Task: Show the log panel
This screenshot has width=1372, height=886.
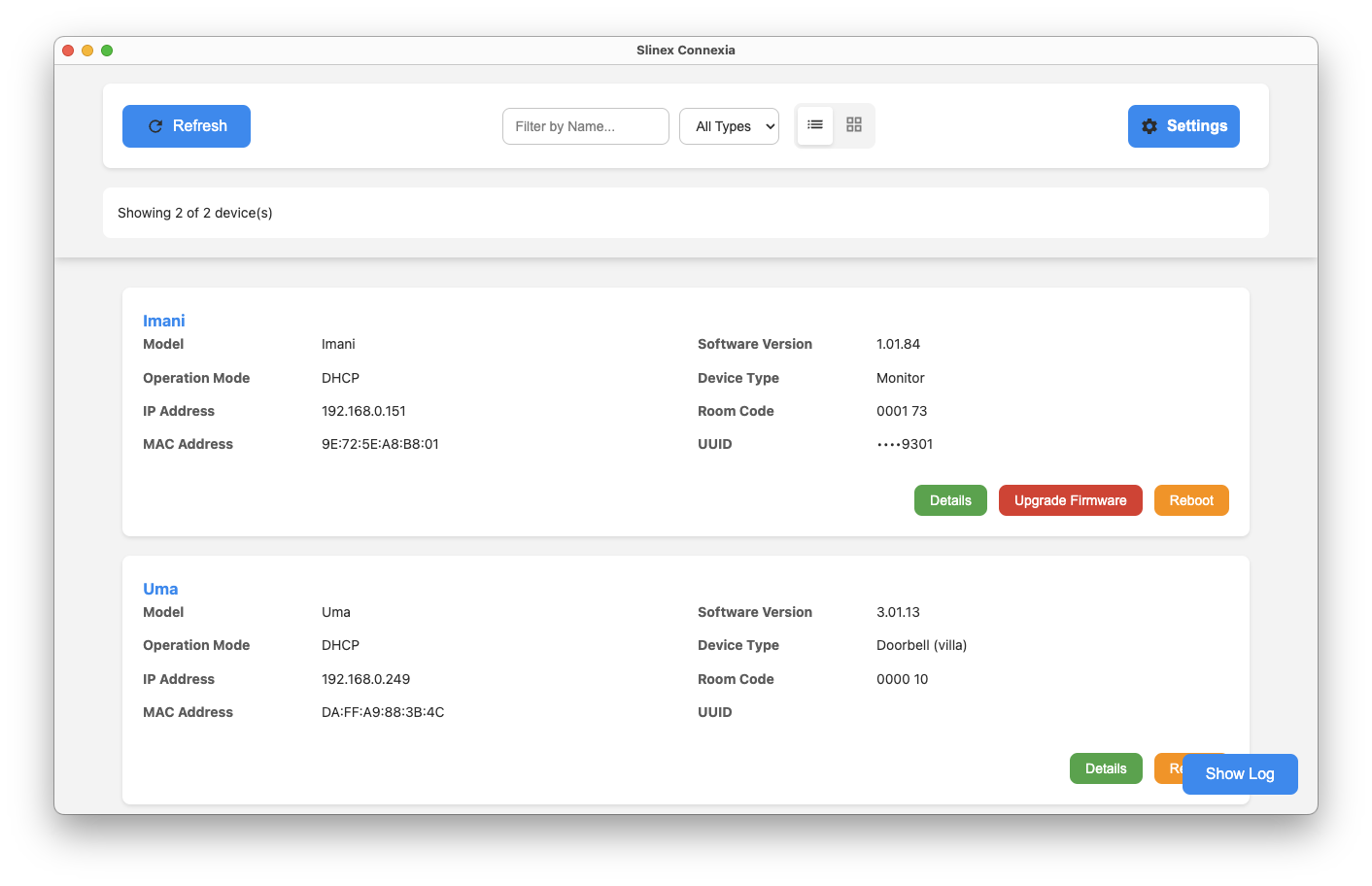Action: point(1240,774)
